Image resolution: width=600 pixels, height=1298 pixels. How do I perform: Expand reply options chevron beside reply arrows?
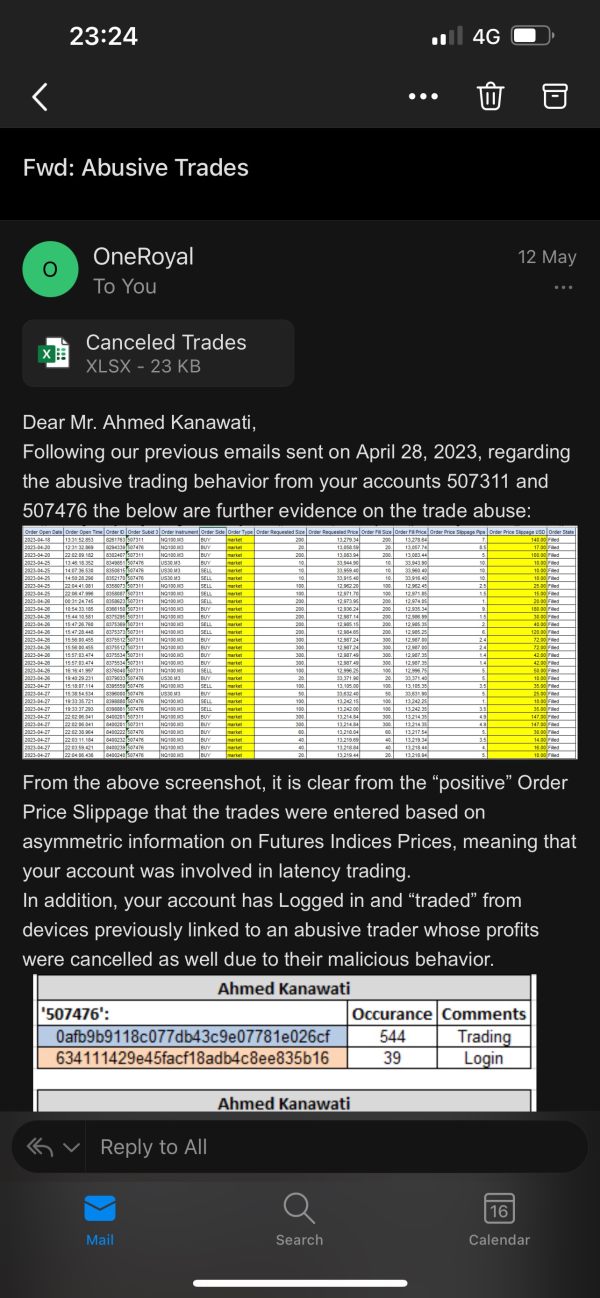(71, 1147)
